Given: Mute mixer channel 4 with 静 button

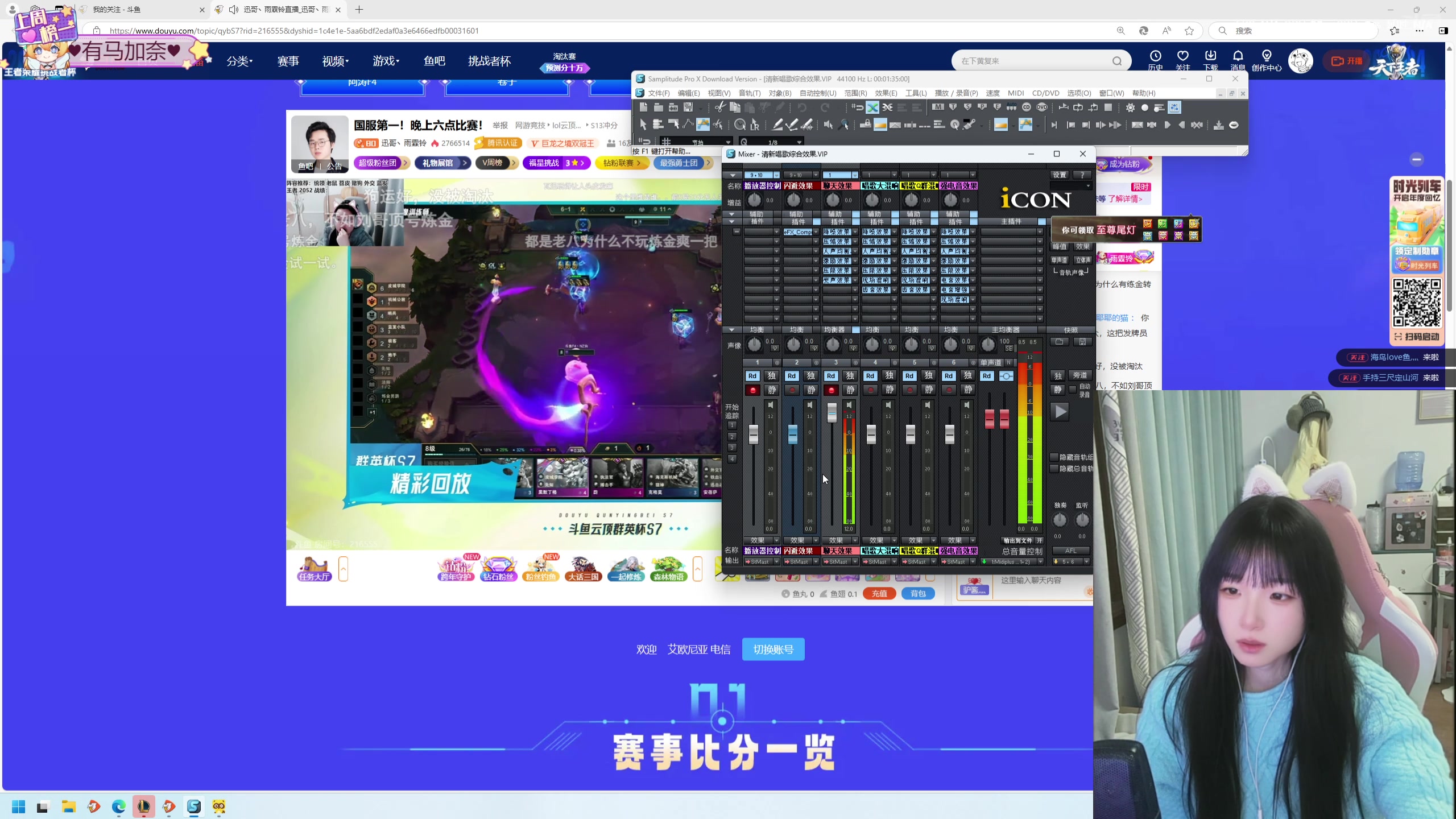Looking at the screenshot, I should [x=890, y=390].
